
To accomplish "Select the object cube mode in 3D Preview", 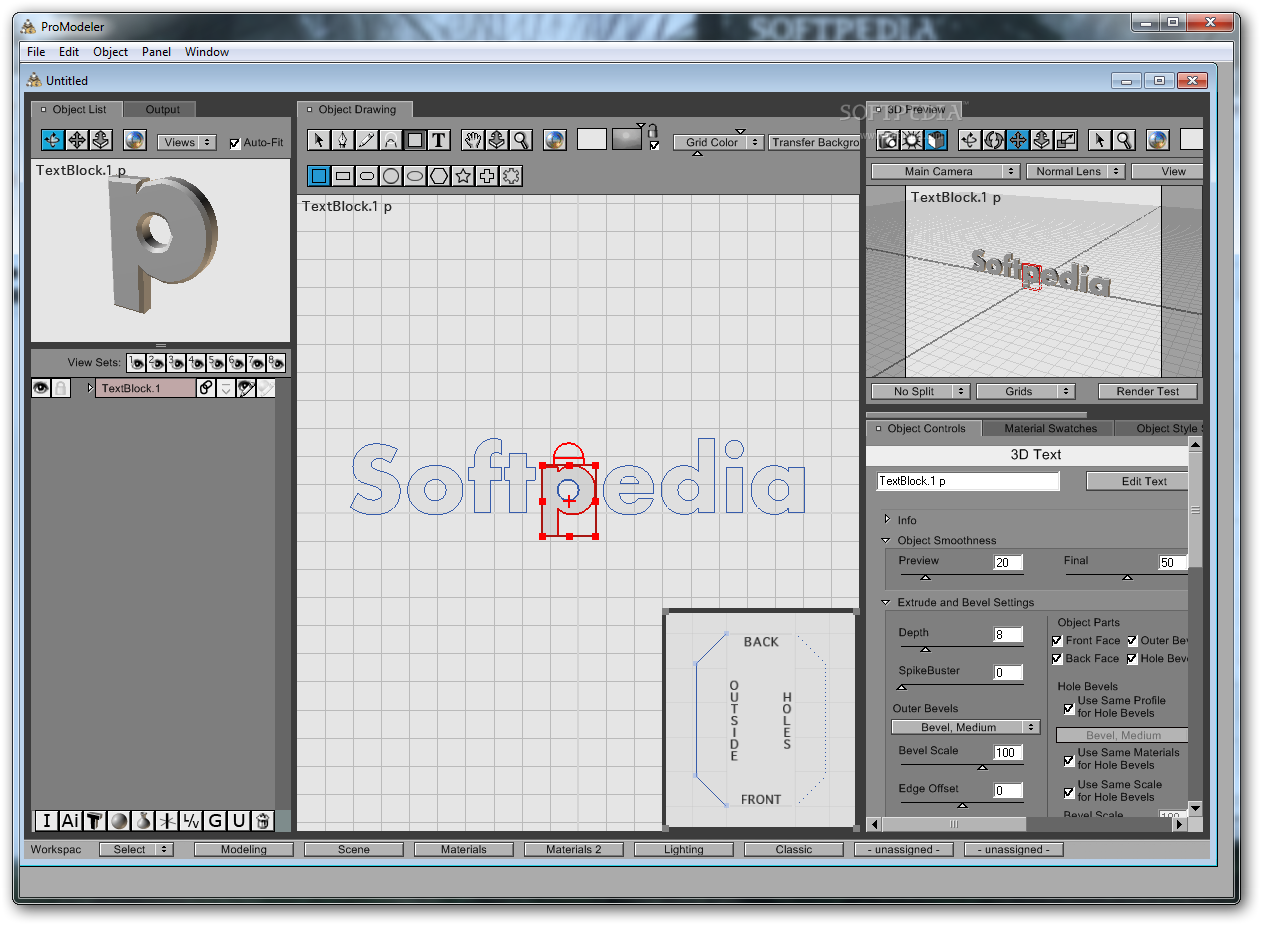I will point(936,141).
